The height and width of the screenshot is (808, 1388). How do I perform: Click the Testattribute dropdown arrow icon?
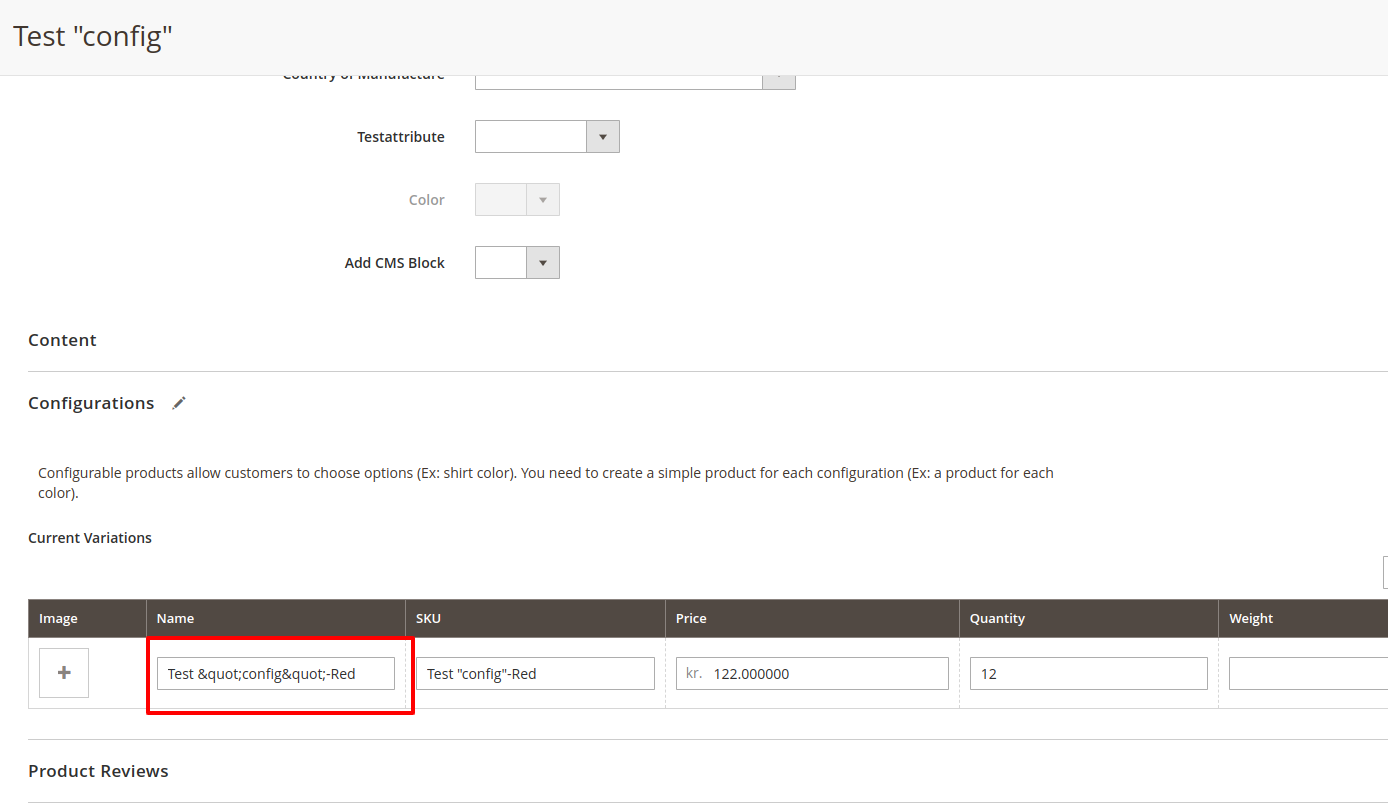[x=603, y=136]
